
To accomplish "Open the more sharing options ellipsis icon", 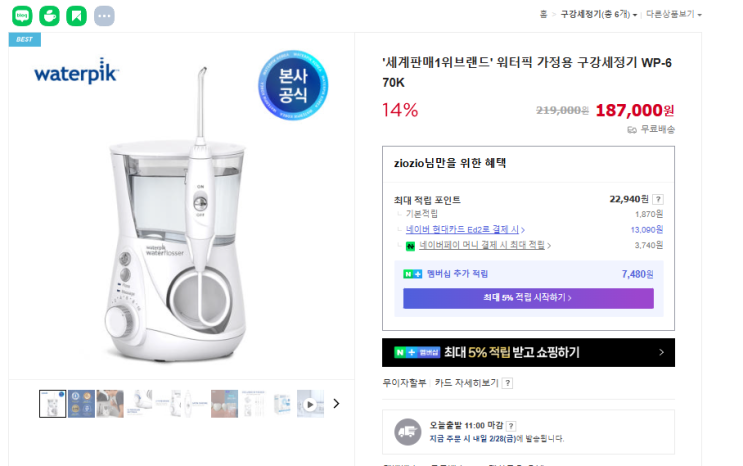I will click(x=104, y=15).
